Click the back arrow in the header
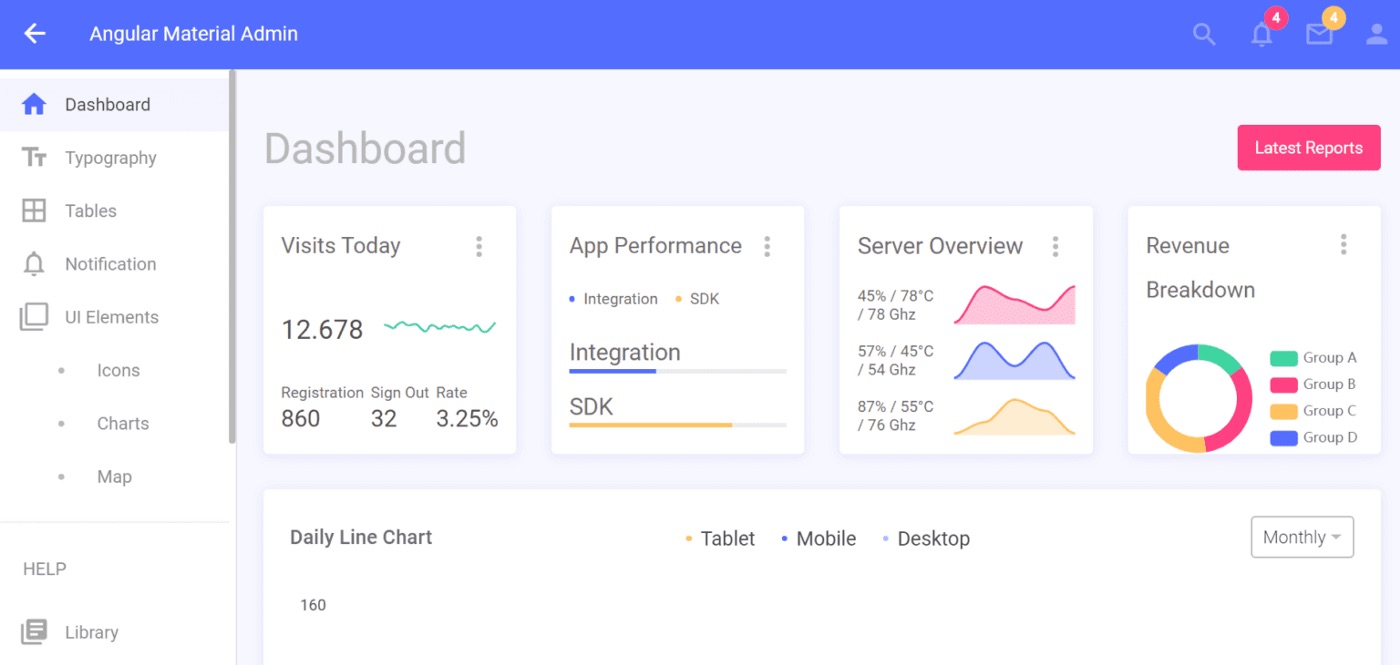1400x665 pixels. 35,34
